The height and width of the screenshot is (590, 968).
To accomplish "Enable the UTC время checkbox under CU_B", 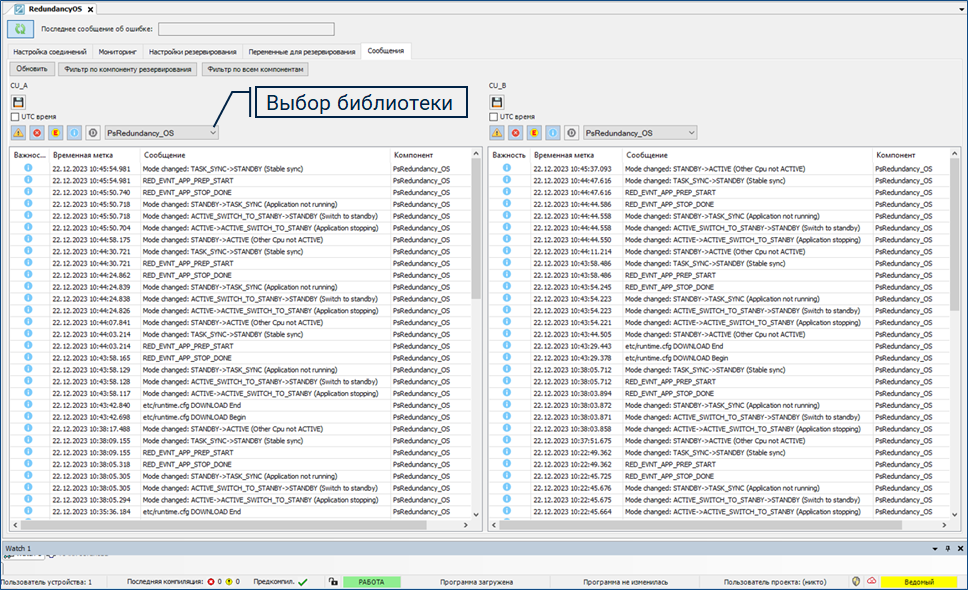I will 494,117.
